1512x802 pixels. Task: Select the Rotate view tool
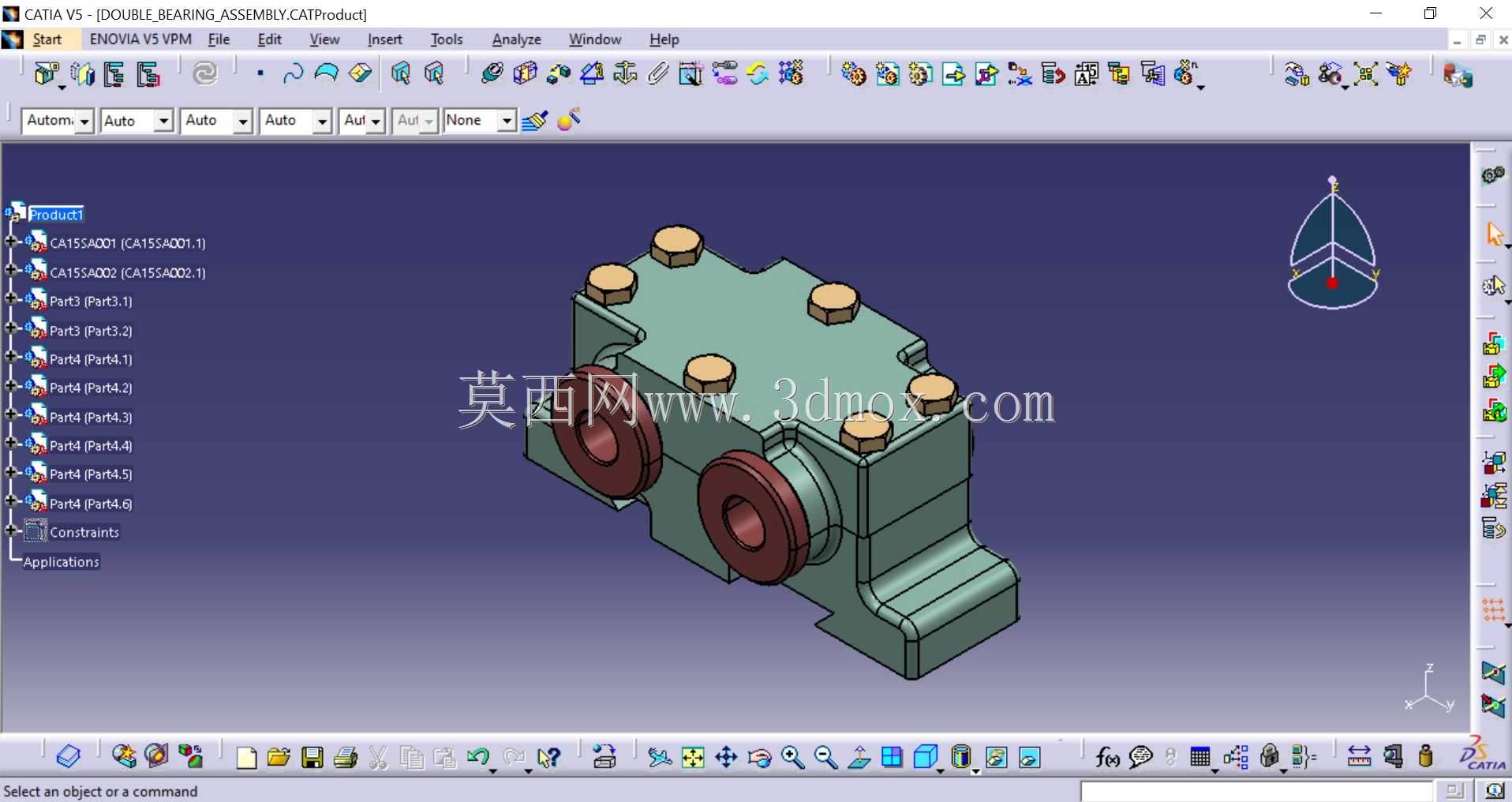coord(759,758)
